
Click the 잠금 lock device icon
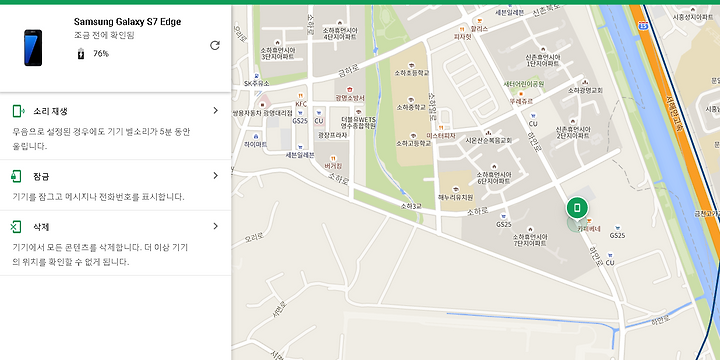coord(16,176)
